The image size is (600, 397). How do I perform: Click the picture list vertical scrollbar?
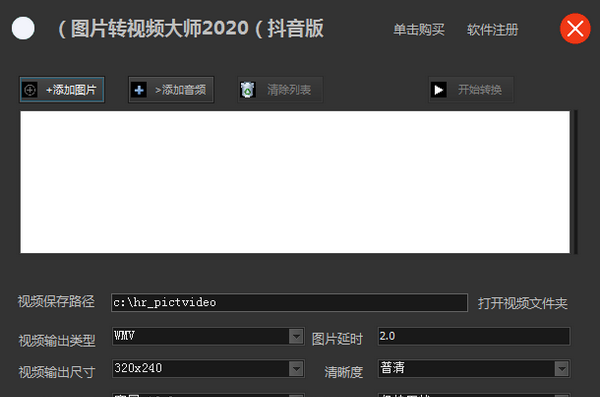(575, 182)
